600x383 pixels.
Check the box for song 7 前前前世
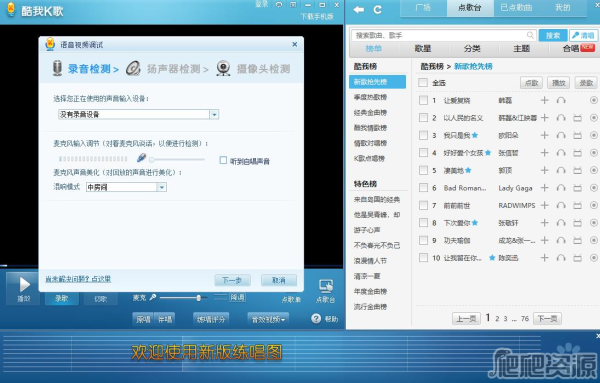pyautogui.click(x=423, y=205)
